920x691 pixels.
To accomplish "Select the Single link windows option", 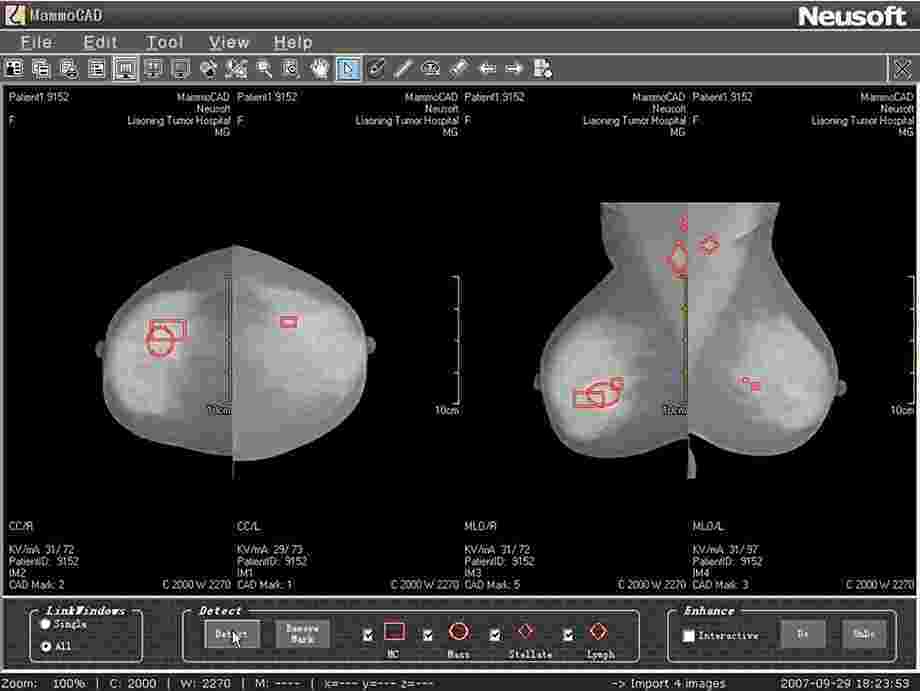I will pos(45,624).
